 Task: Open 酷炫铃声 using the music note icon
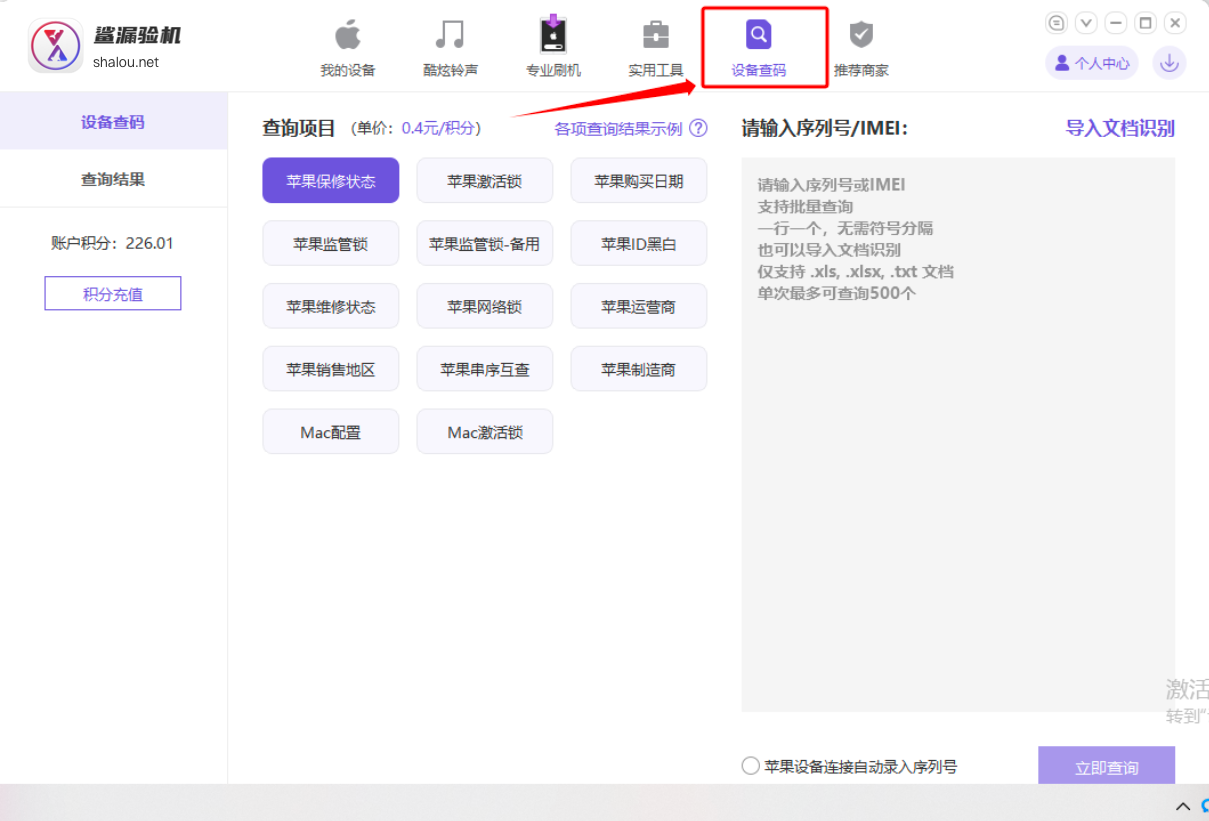point(450,36)
